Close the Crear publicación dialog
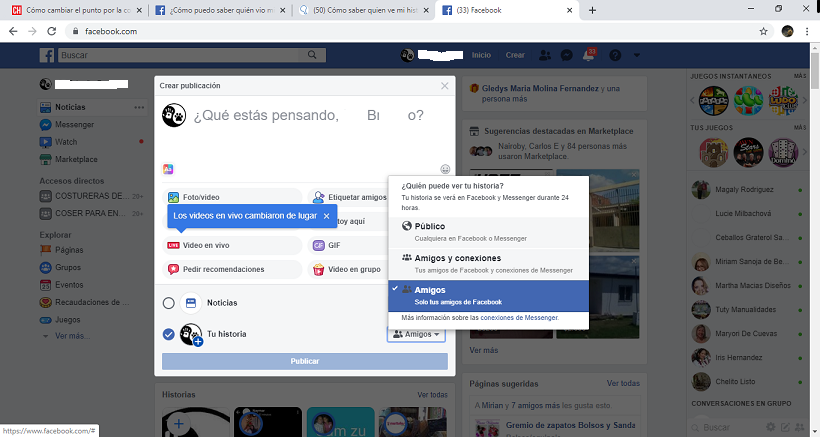Screen dimensions: 820x437 pyautogui.click(x=445, y=86)
